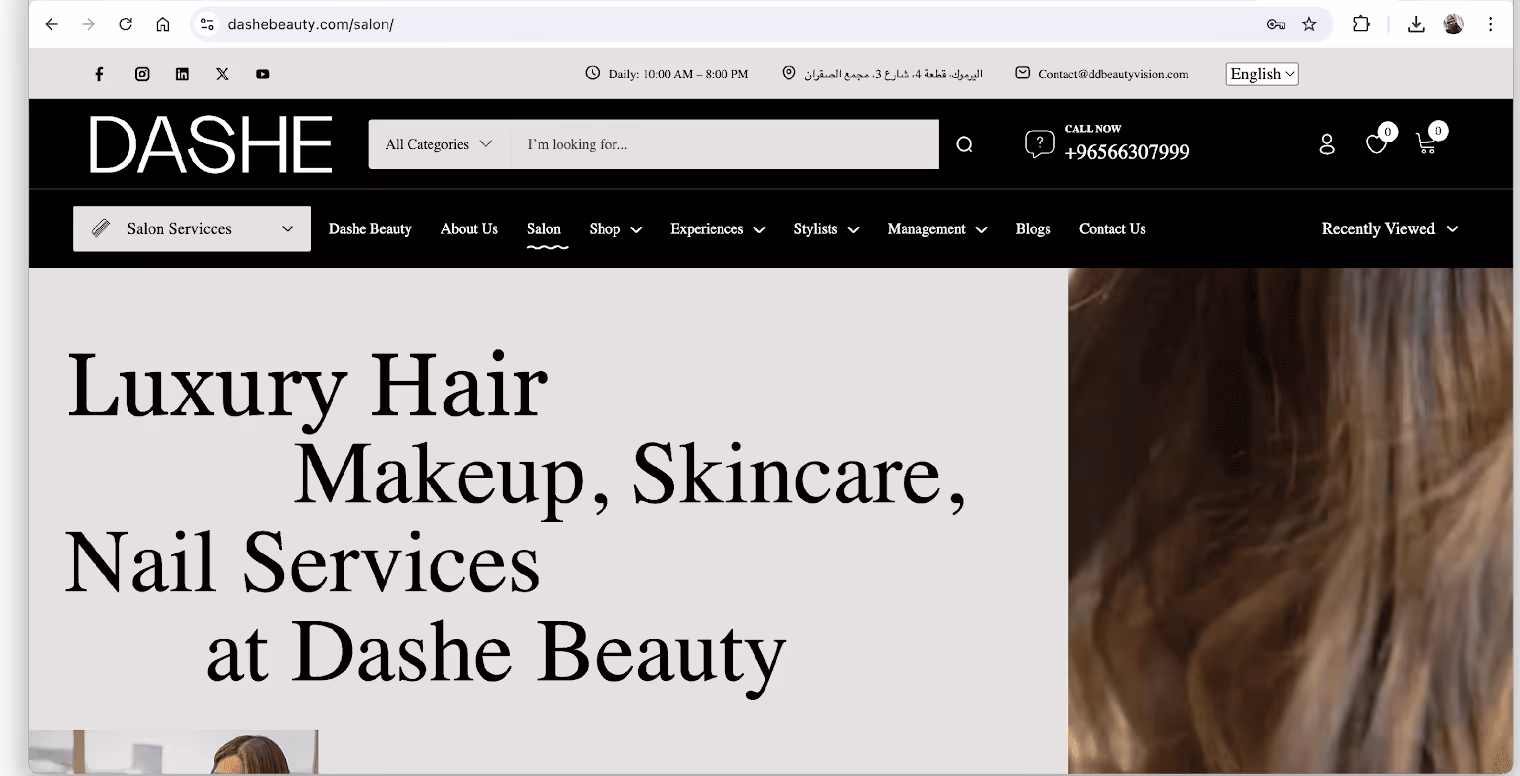Open Chrome three-dot menu
Viewport: 1520px width, 776px height.
tap(1491, 24)
